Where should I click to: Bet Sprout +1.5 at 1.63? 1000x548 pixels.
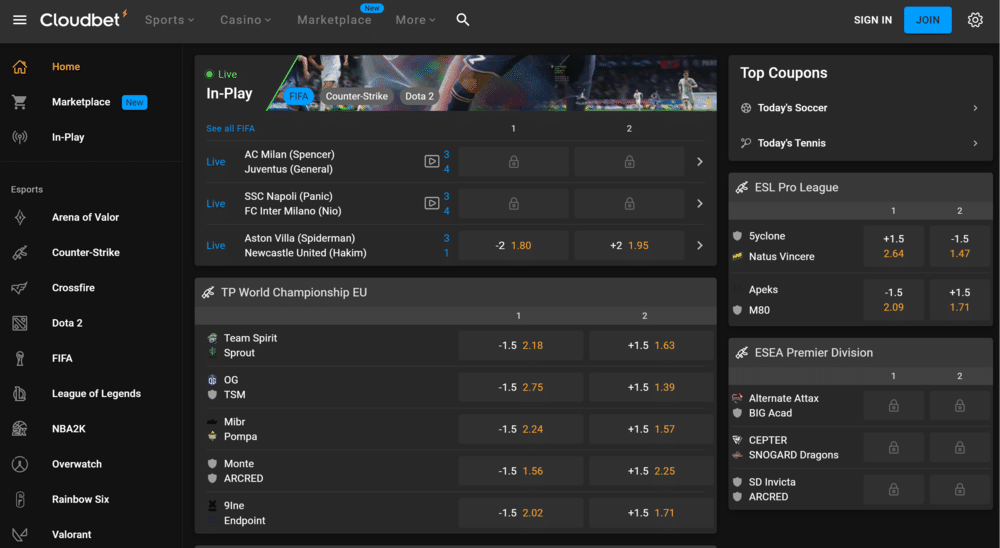point(651,345)
